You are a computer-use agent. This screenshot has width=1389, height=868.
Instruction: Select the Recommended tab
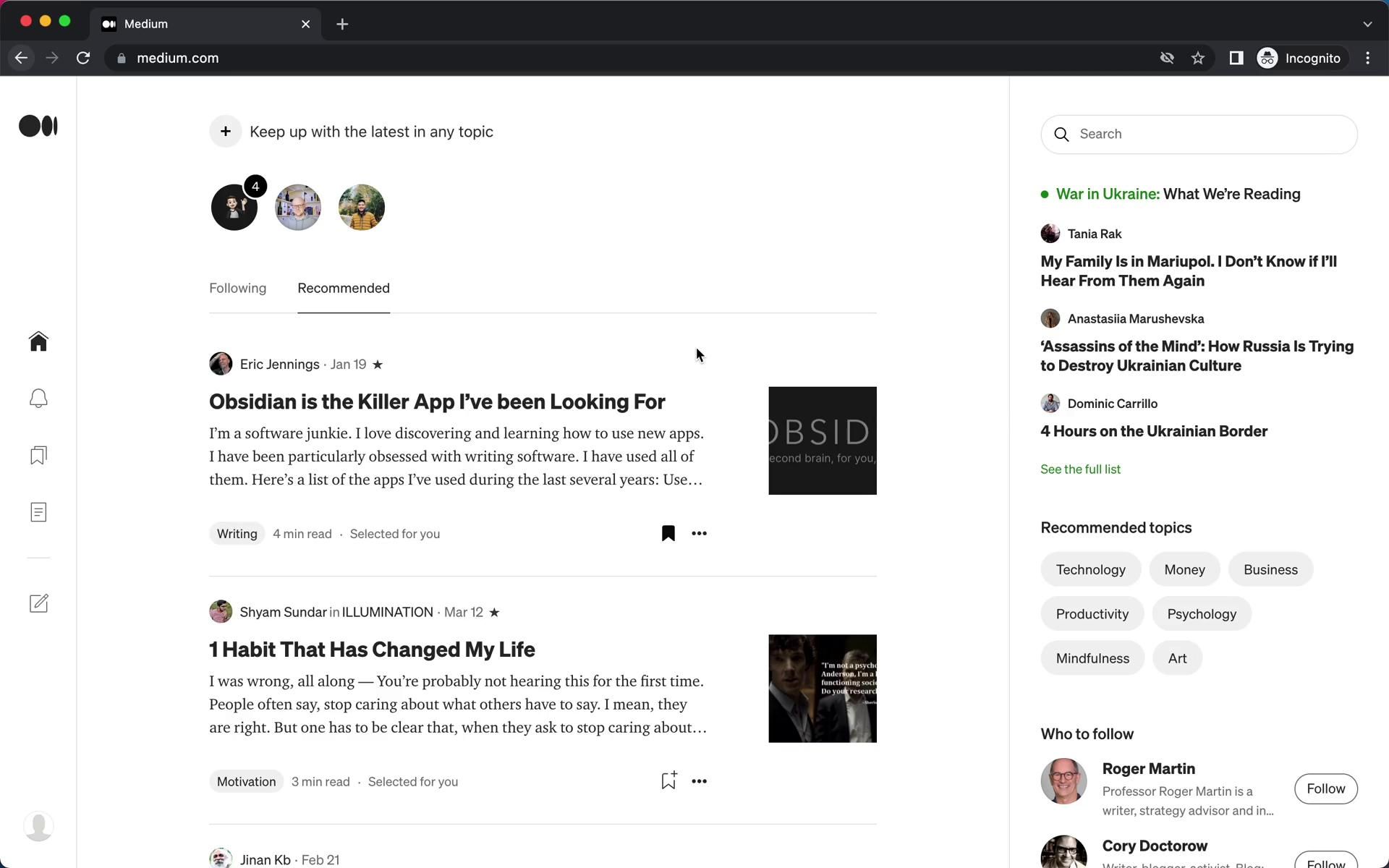coord(344,288)
